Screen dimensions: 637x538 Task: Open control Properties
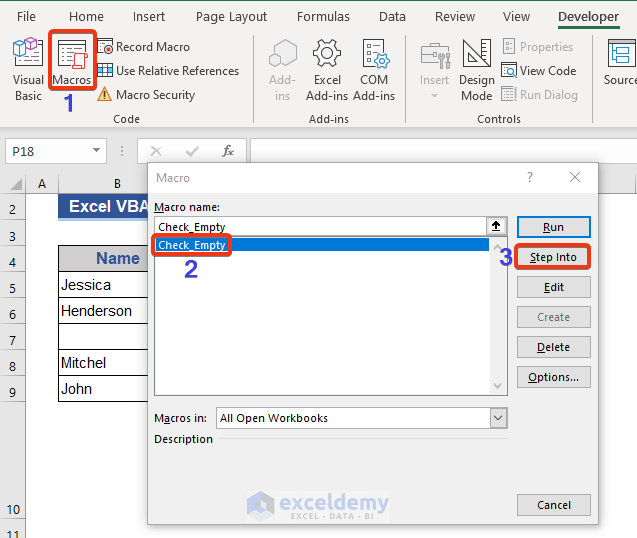tap(538, 47)
